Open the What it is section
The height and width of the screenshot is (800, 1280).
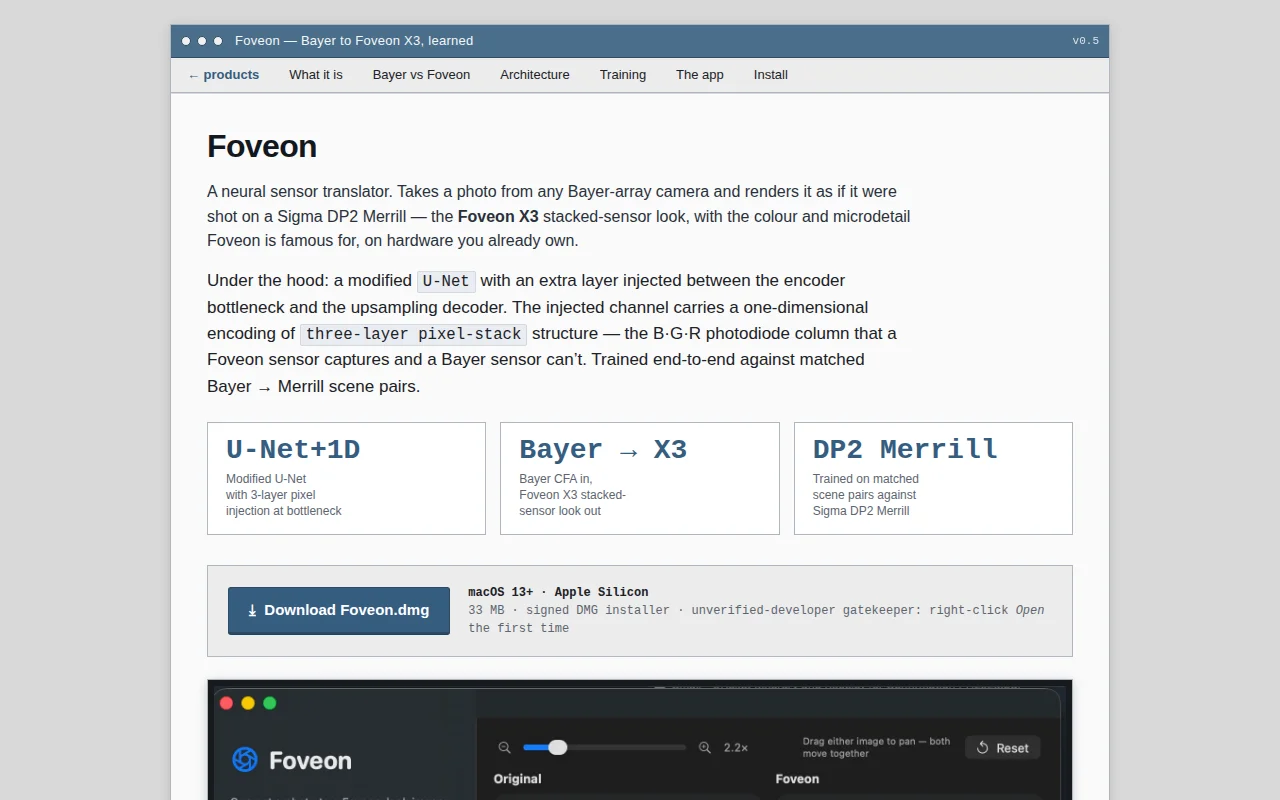(316, 75)
